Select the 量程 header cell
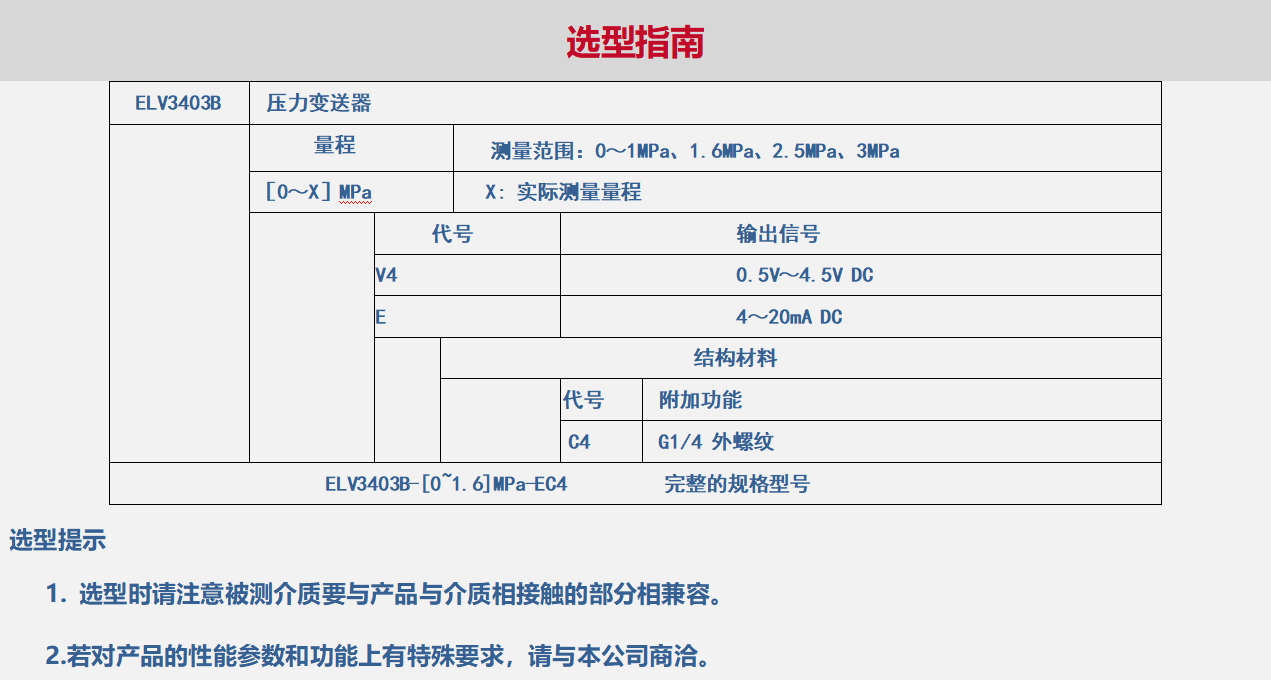 point(335,146)
